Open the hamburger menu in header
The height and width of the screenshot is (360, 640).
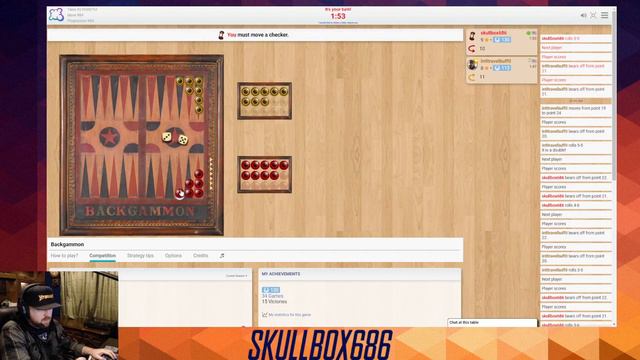(604, 15)
